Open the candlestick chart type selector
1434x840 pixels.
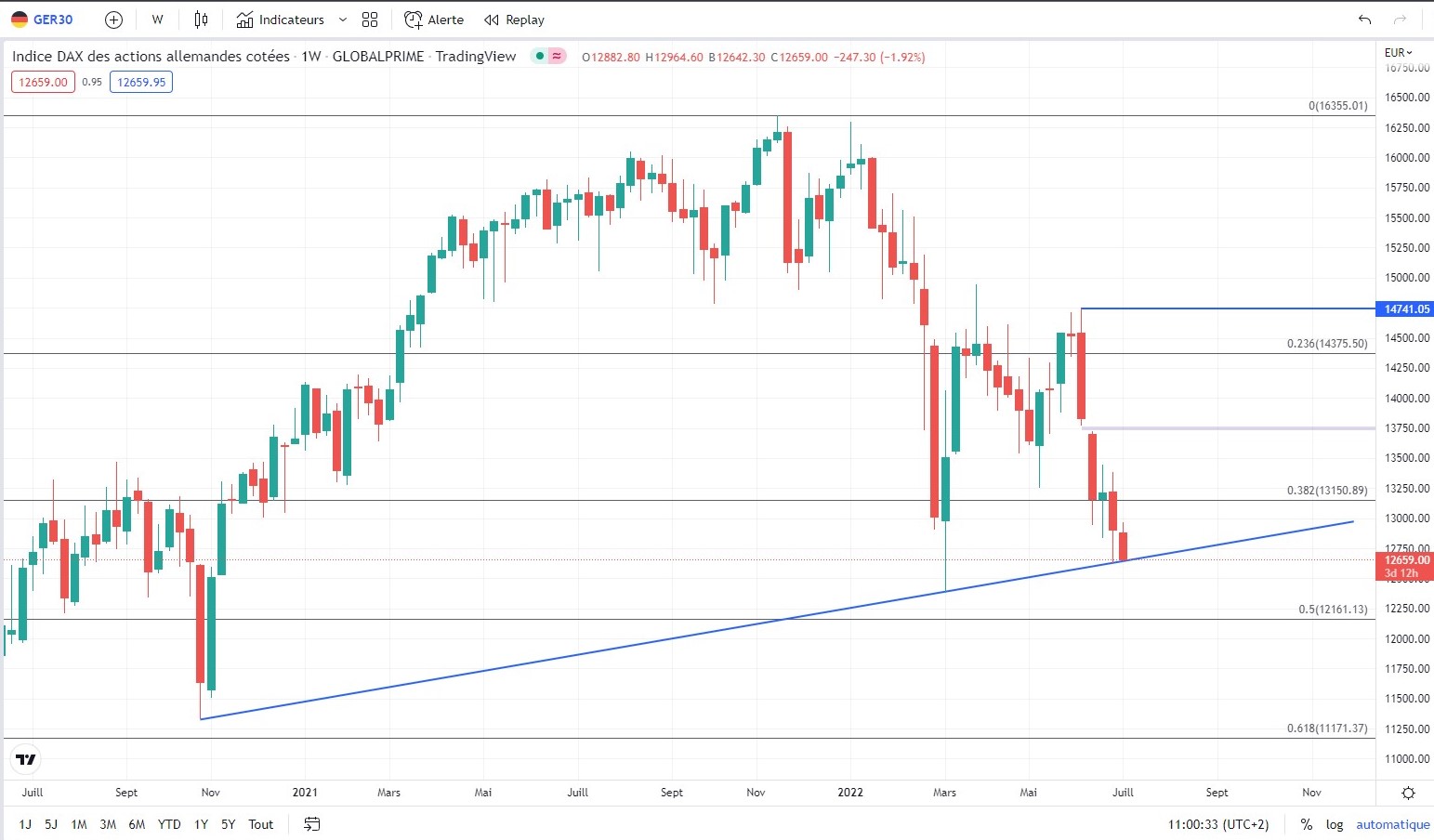coord(202,20)
